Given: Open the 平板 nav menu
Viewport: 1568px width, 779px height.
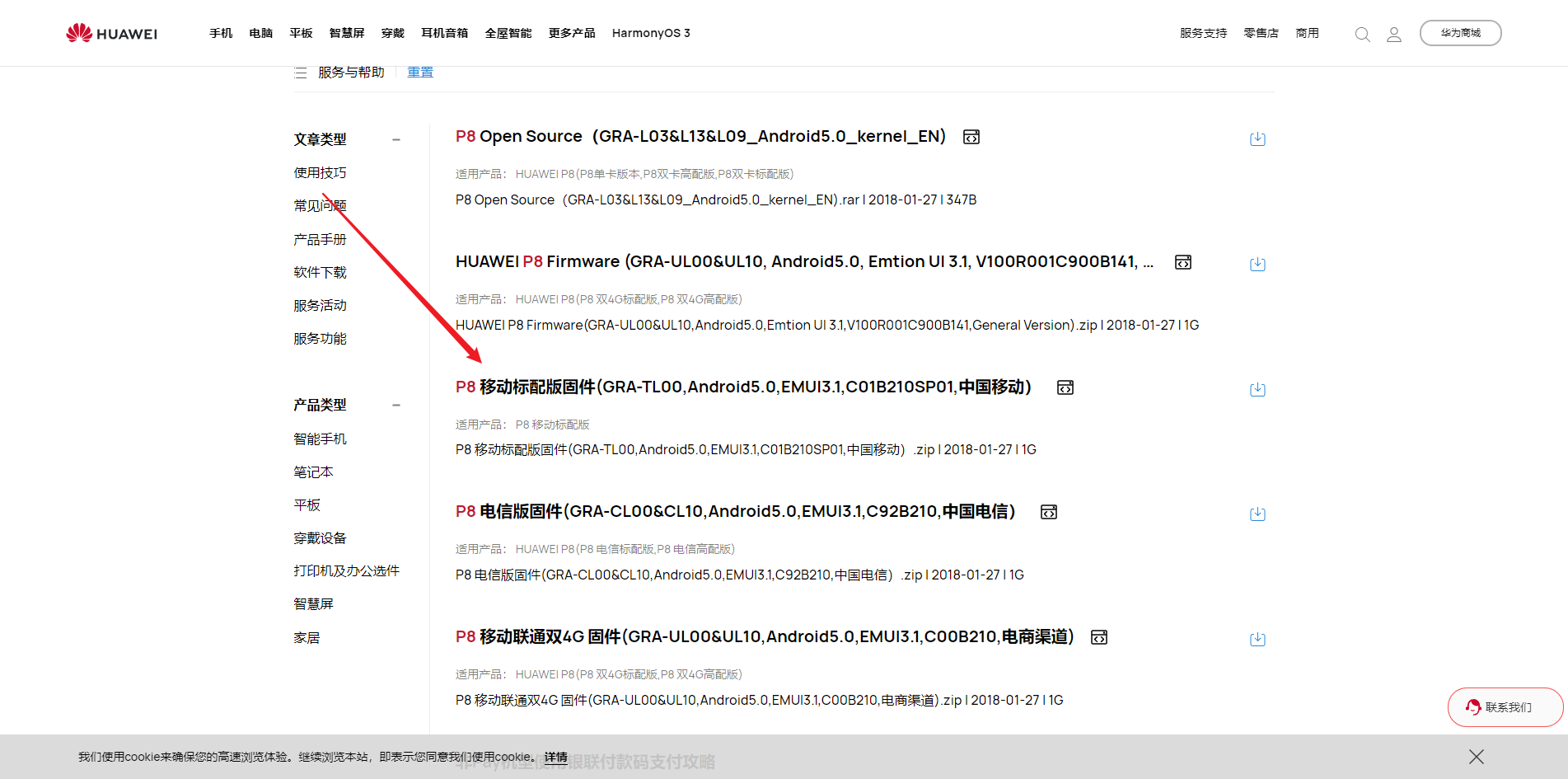Looking at the screenshot, I should pos(302,33).
